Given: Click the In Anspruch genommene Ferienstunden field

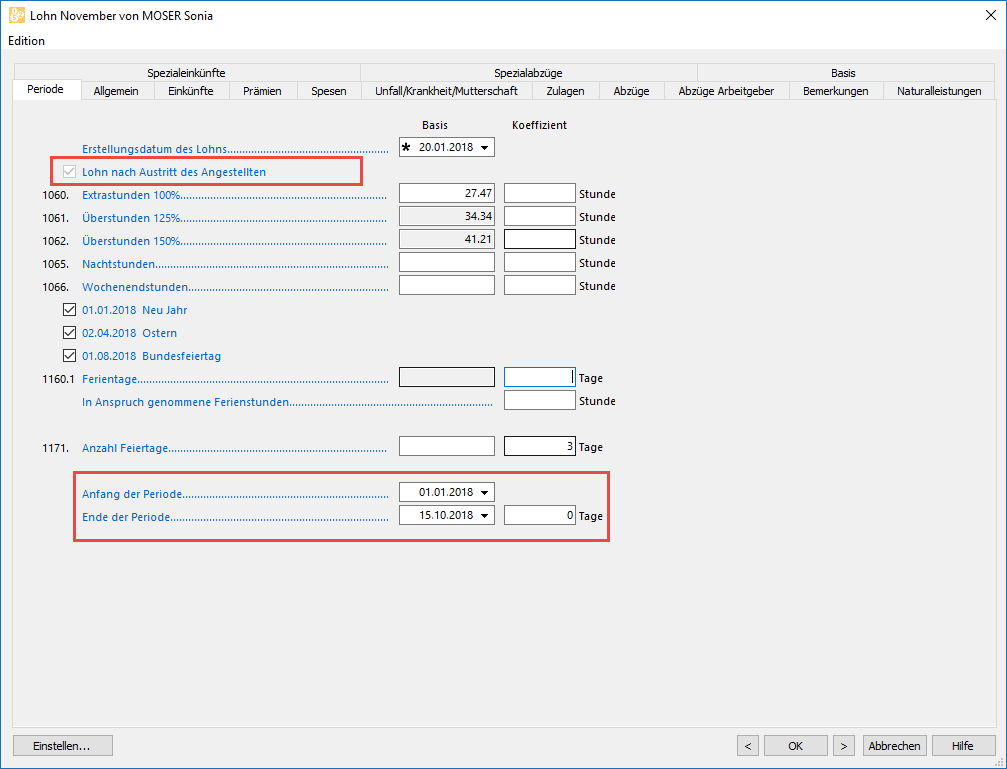Looking at the screenshot, I should point(539,401).
